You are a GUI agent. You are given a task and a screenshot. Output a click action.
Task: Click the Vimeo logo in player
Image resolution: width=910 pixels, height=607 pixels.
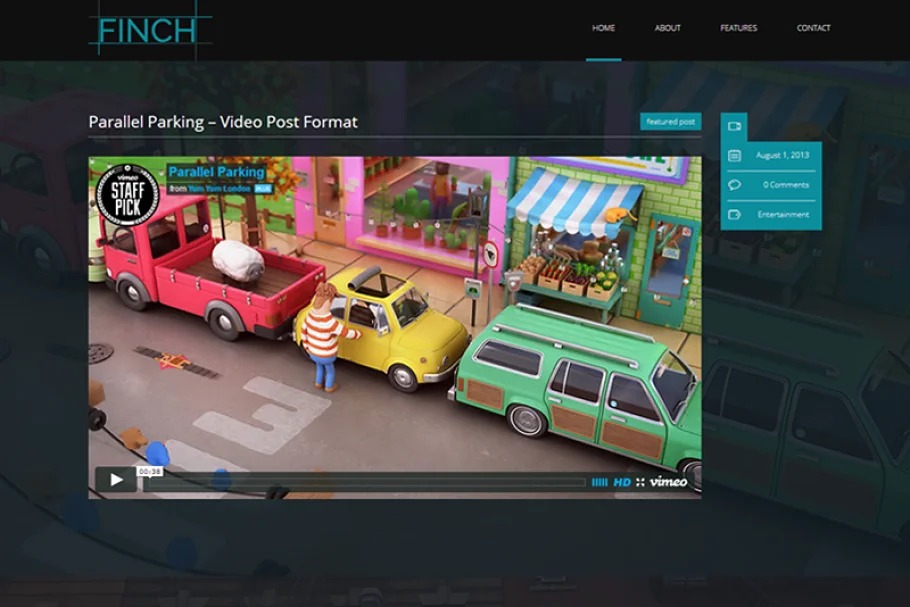668,482
